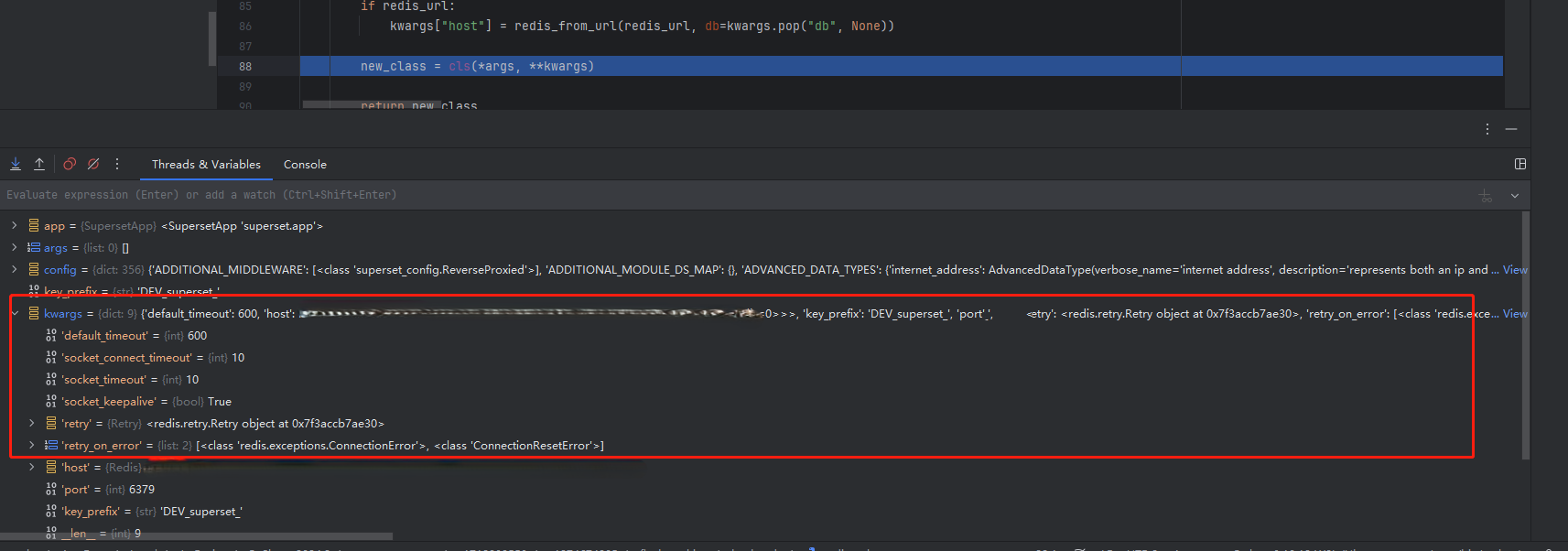Click View link on kwargs row
Image resolution: width=1568 pixels, height=551 pixels.
click(1515, 314)
